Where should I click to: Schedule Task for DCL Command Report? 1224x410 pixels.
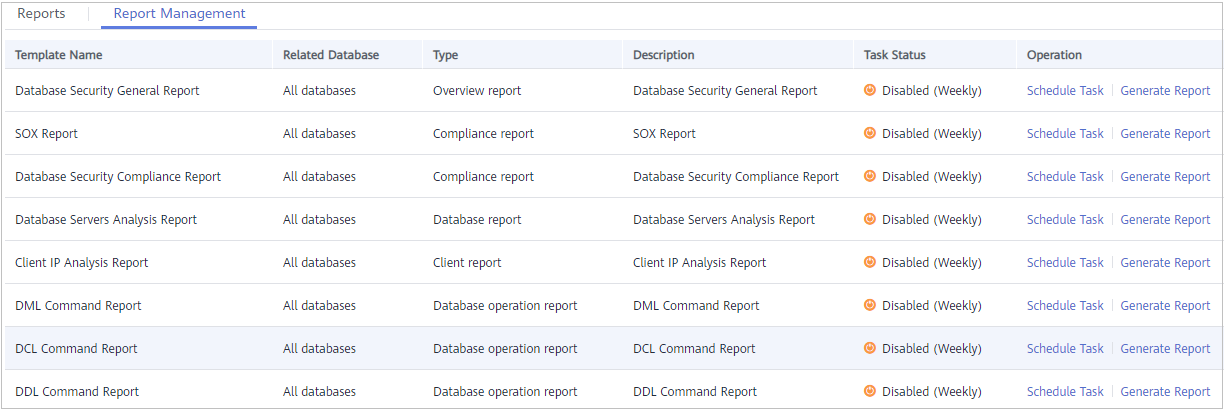1065,348
